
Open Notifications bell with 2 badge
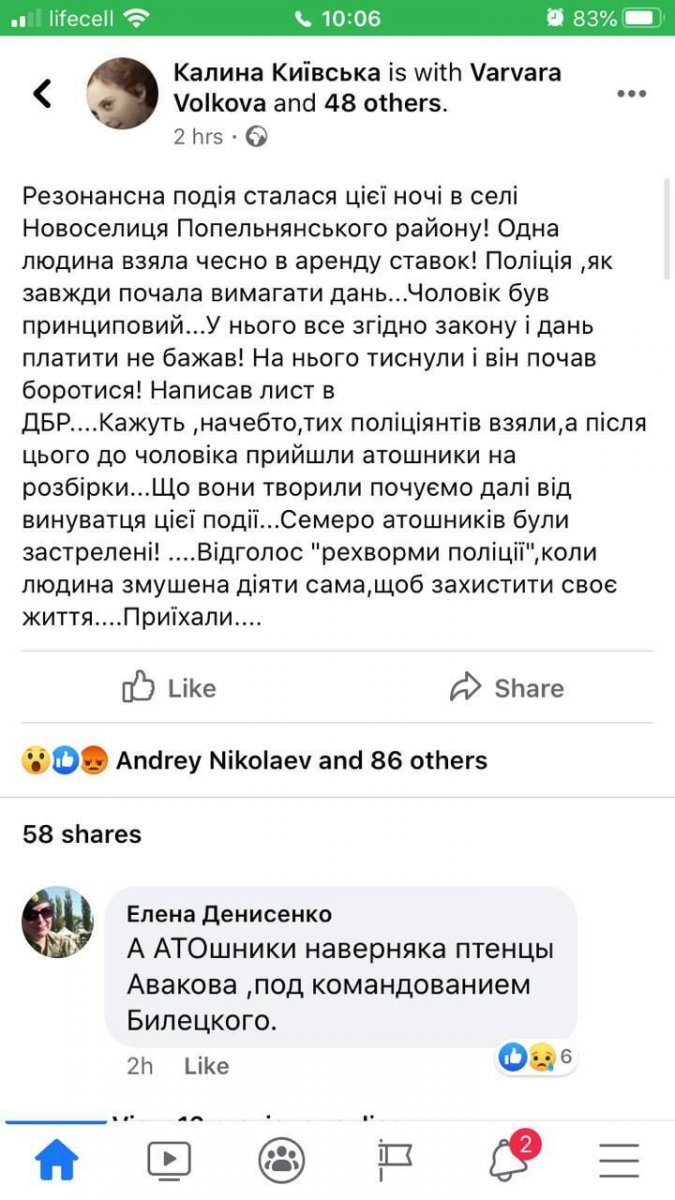[x=509, y=1160]
